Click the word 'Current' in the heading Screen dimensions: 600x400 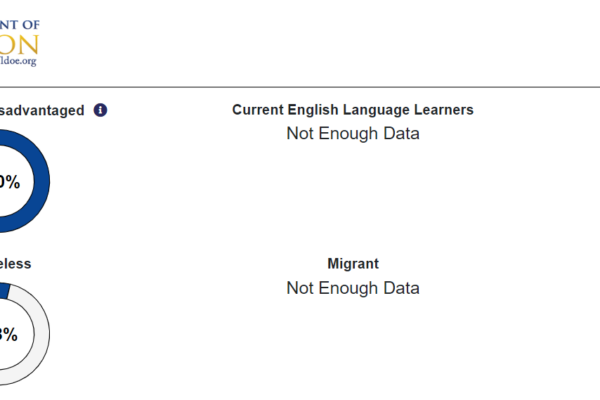258,110
